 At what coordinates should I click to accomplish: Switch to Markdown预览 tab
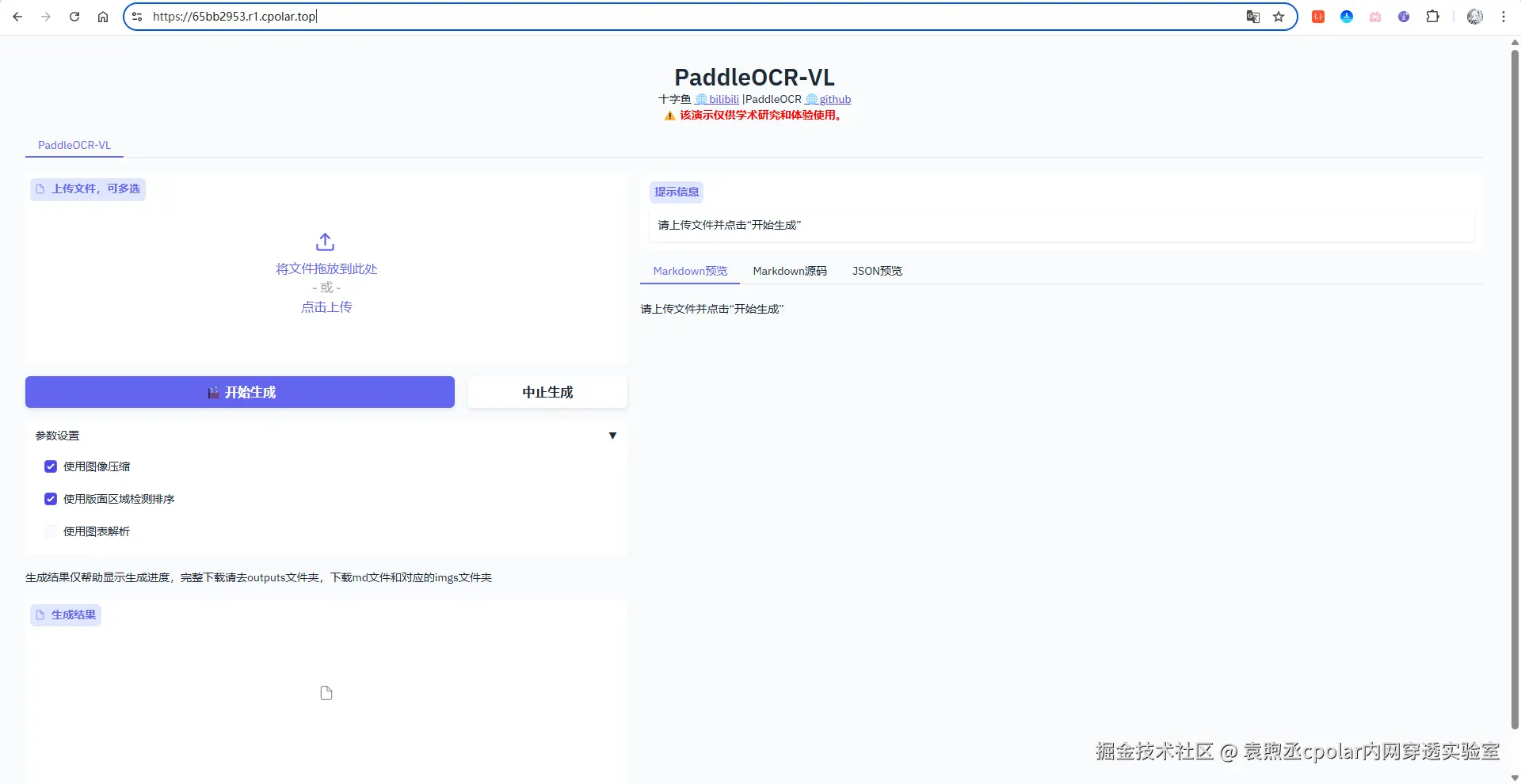(x=690, y=271)
